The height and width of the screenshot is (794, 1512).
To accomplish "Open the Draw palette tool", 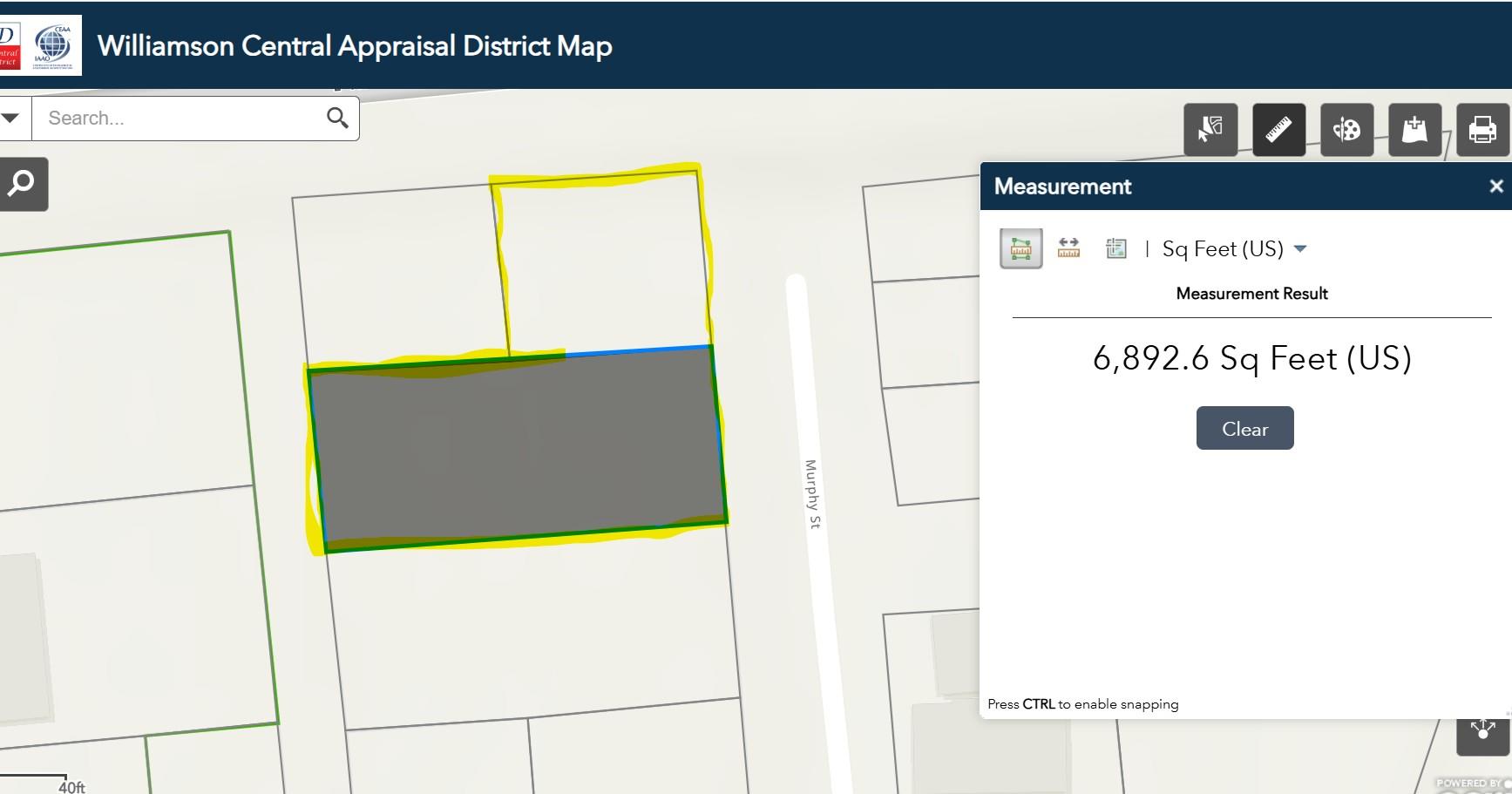I will pos(1346,130).
